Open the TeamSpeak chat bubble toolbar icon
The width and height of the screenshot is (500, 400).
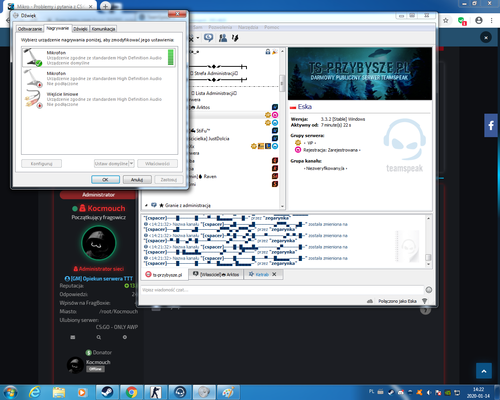pos(209,38)
